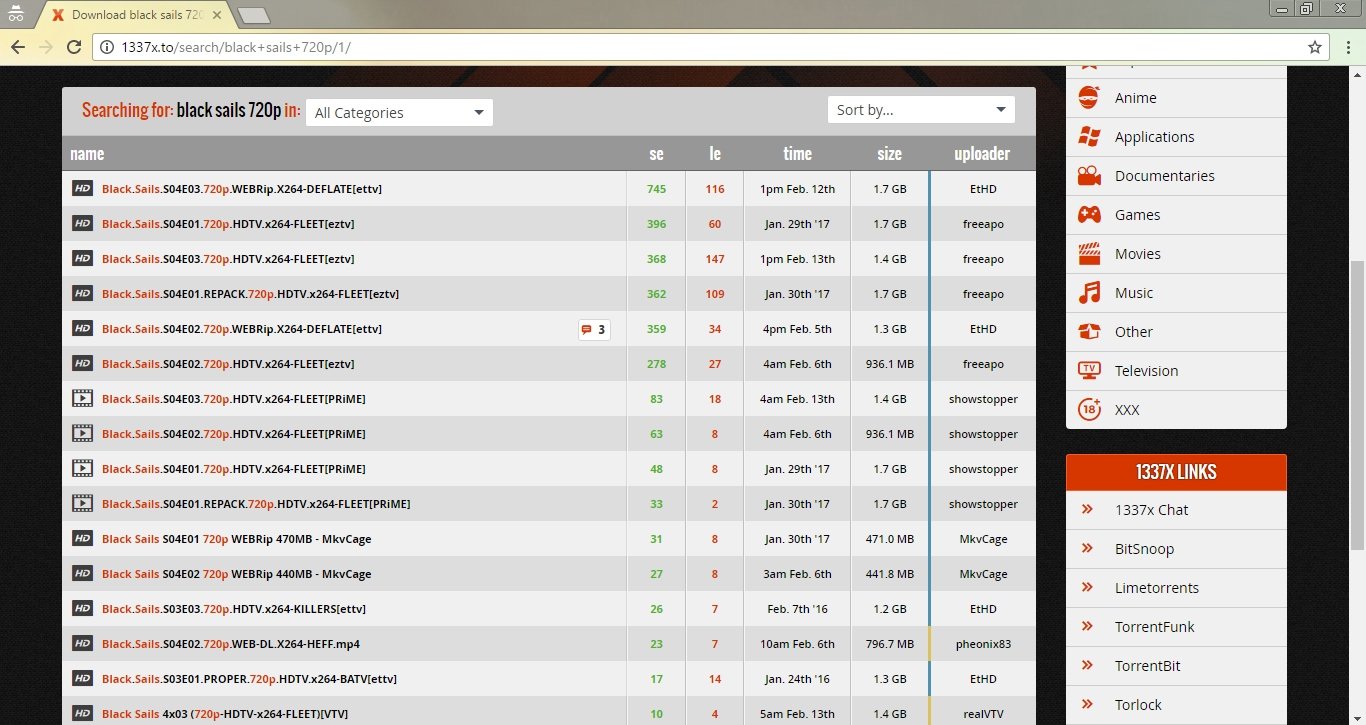The width and height of the screenshot is (1366, 725).
Task: Click the arrow icon beside 1337x Chat
Action: coord(1087,509)
